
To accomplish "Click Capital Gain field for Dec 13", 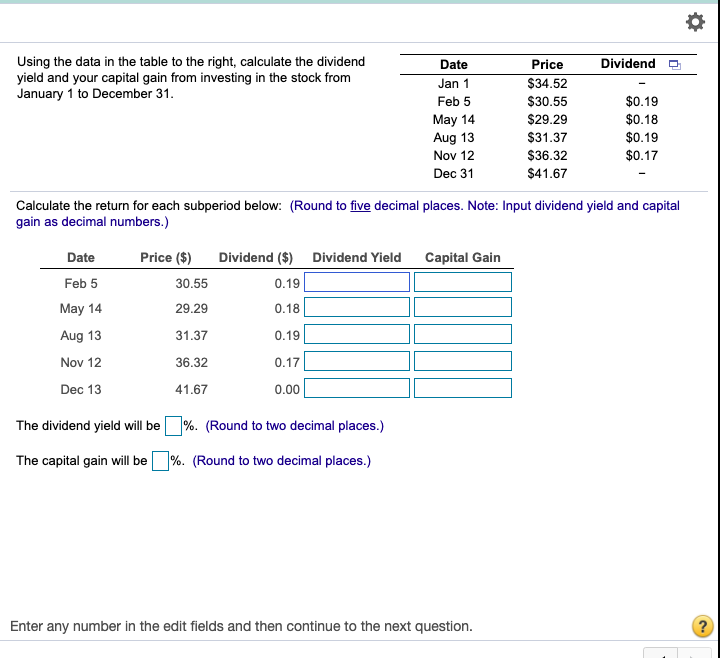I will [x=463, y=388].
